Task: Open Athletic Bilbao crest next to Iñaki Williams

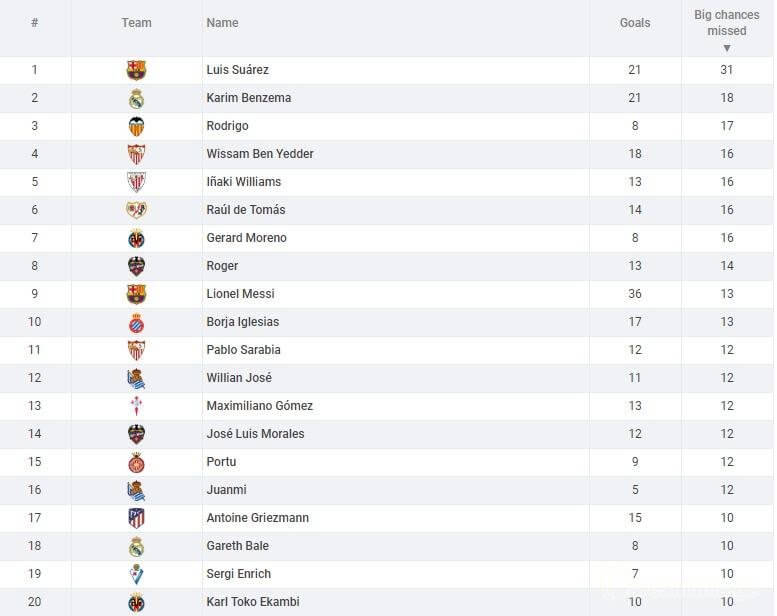Action: 136,182
